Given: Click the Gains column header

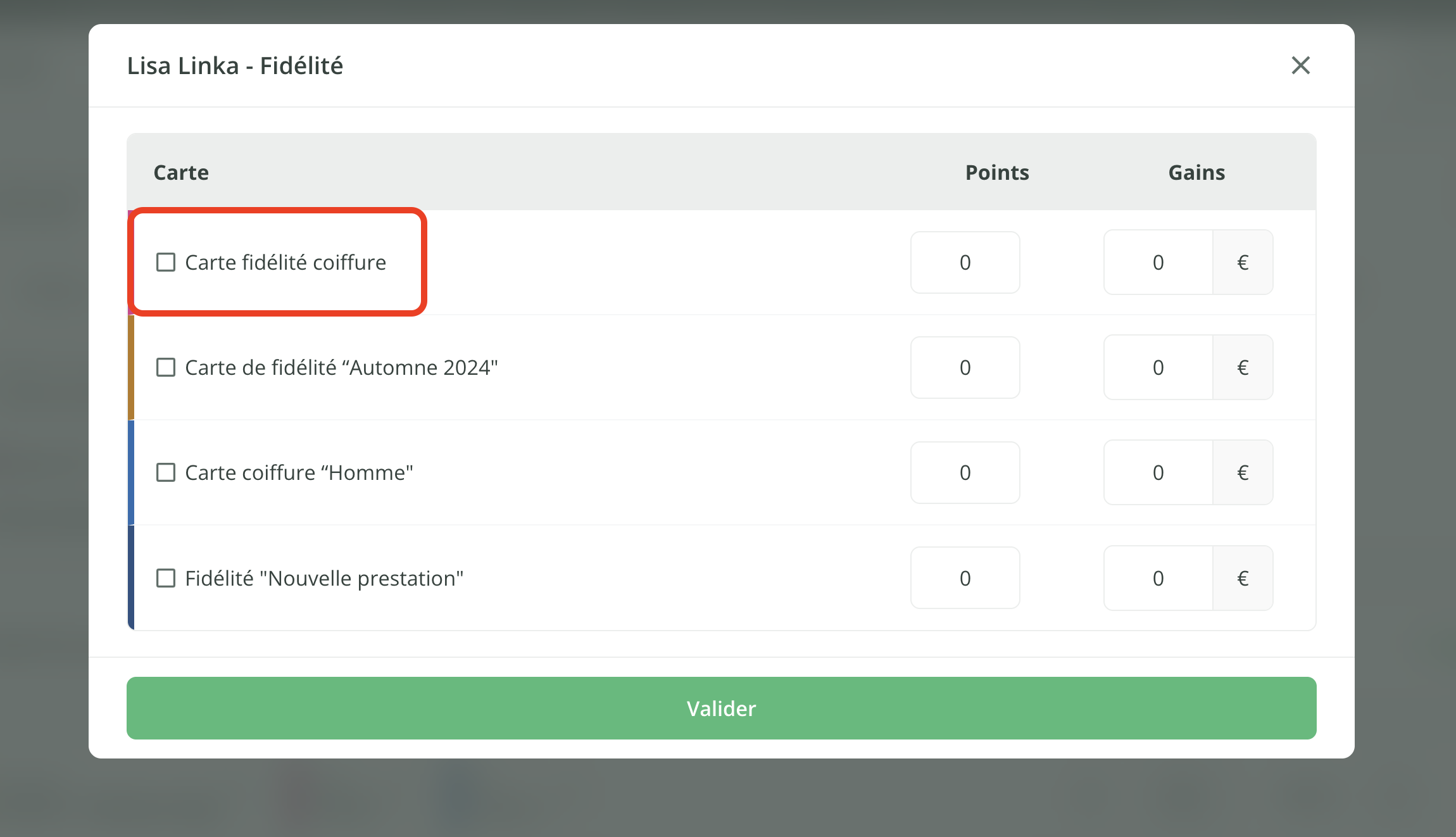Looking at the screenshot, I should coord(1196,172).
